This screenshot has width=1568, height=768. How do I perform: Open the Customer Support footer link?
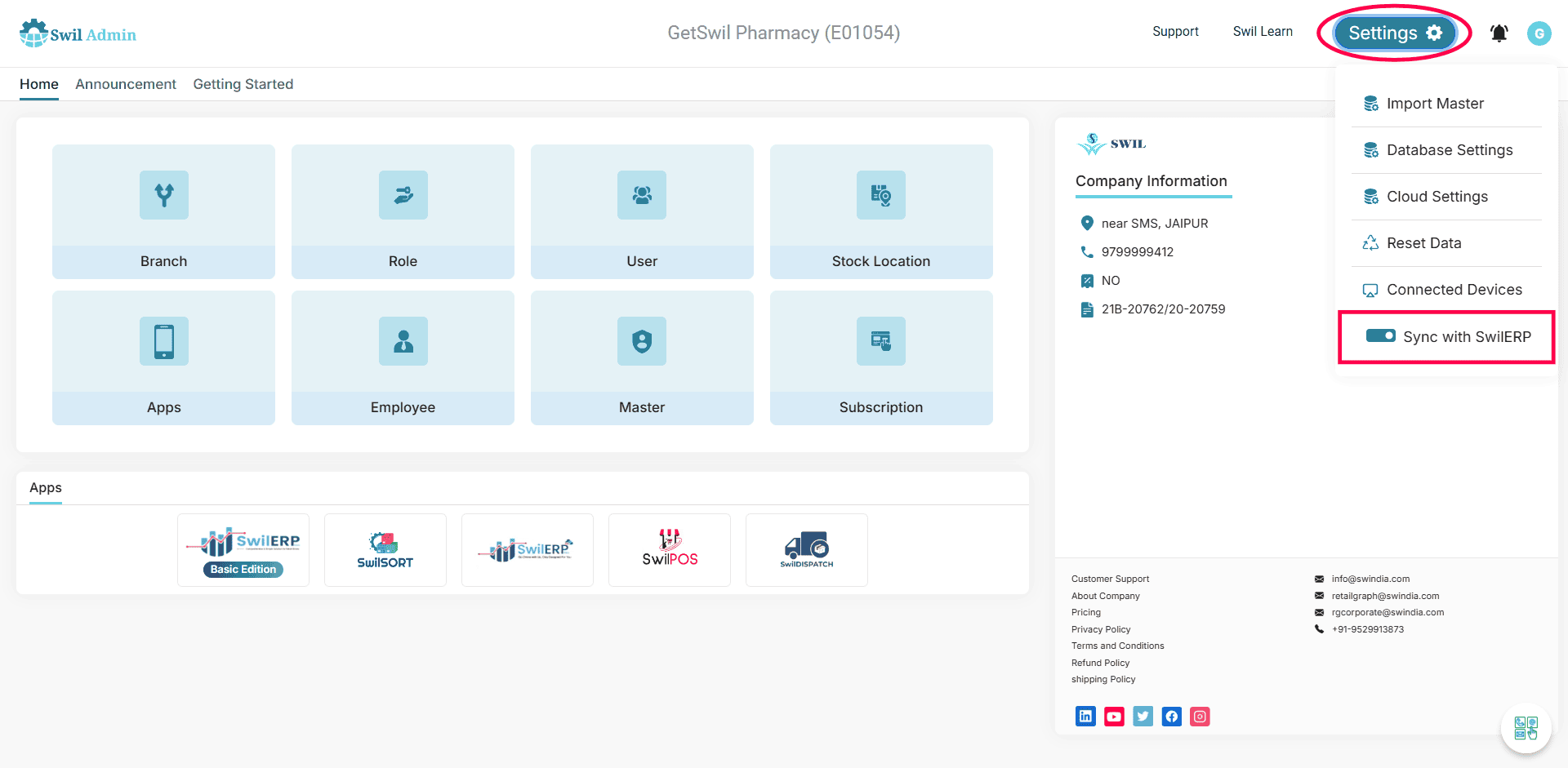pos(1110,579)
